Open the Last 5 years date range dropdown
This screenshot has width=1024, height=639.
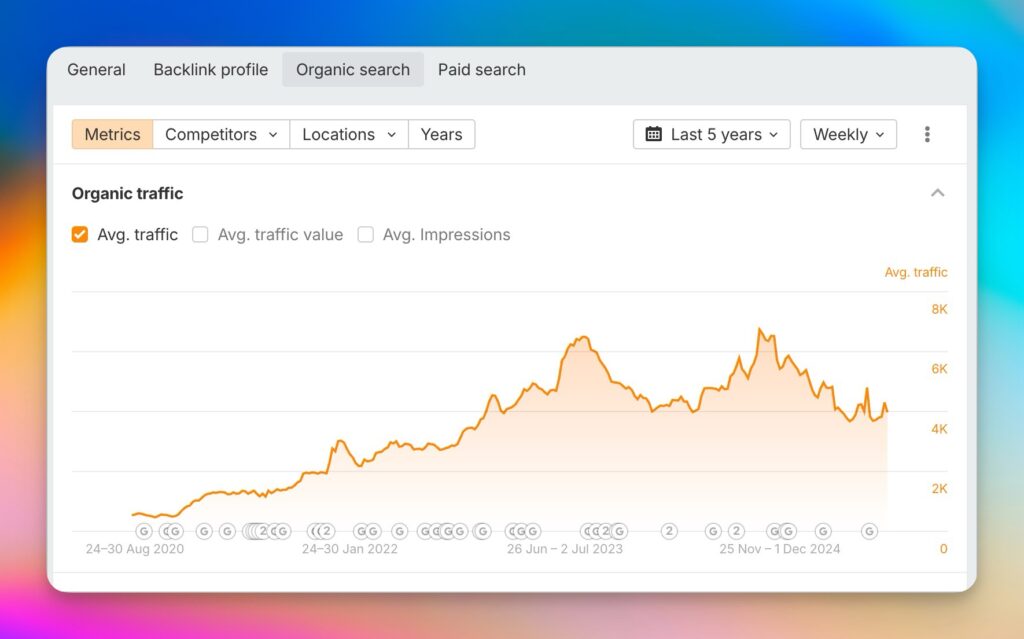[x=712, y=134]
